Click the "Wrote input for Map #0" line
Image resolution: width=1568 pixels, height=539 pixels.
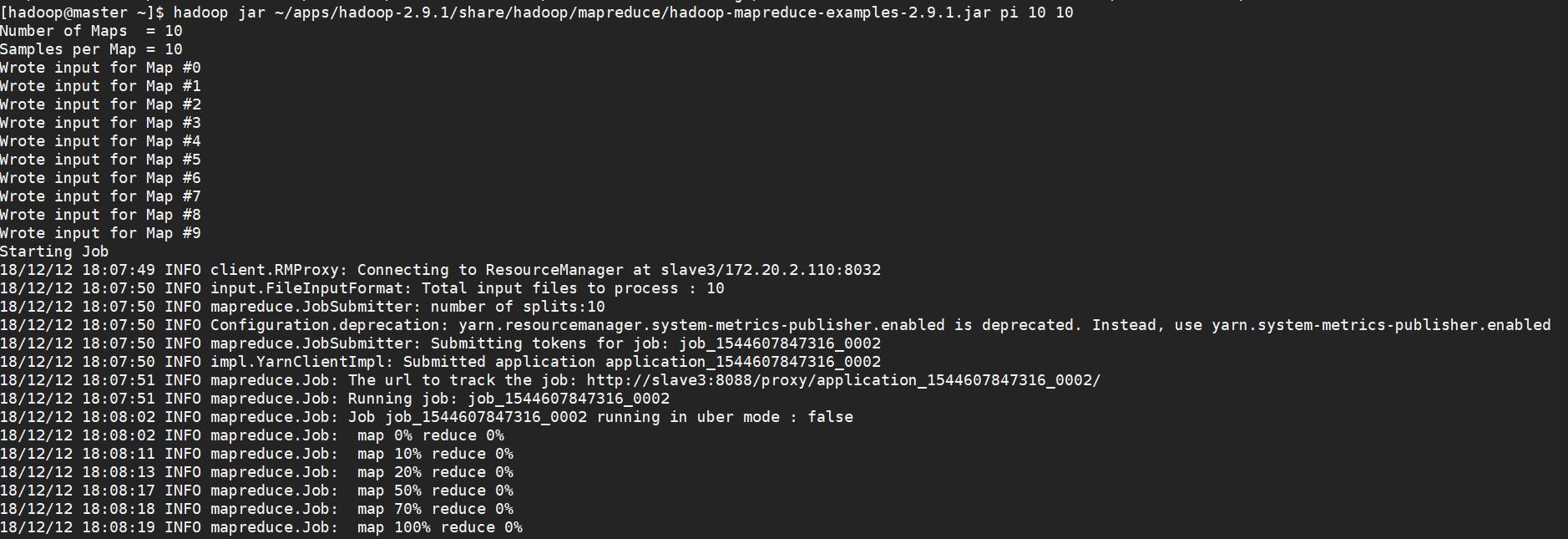pos(100,68)
